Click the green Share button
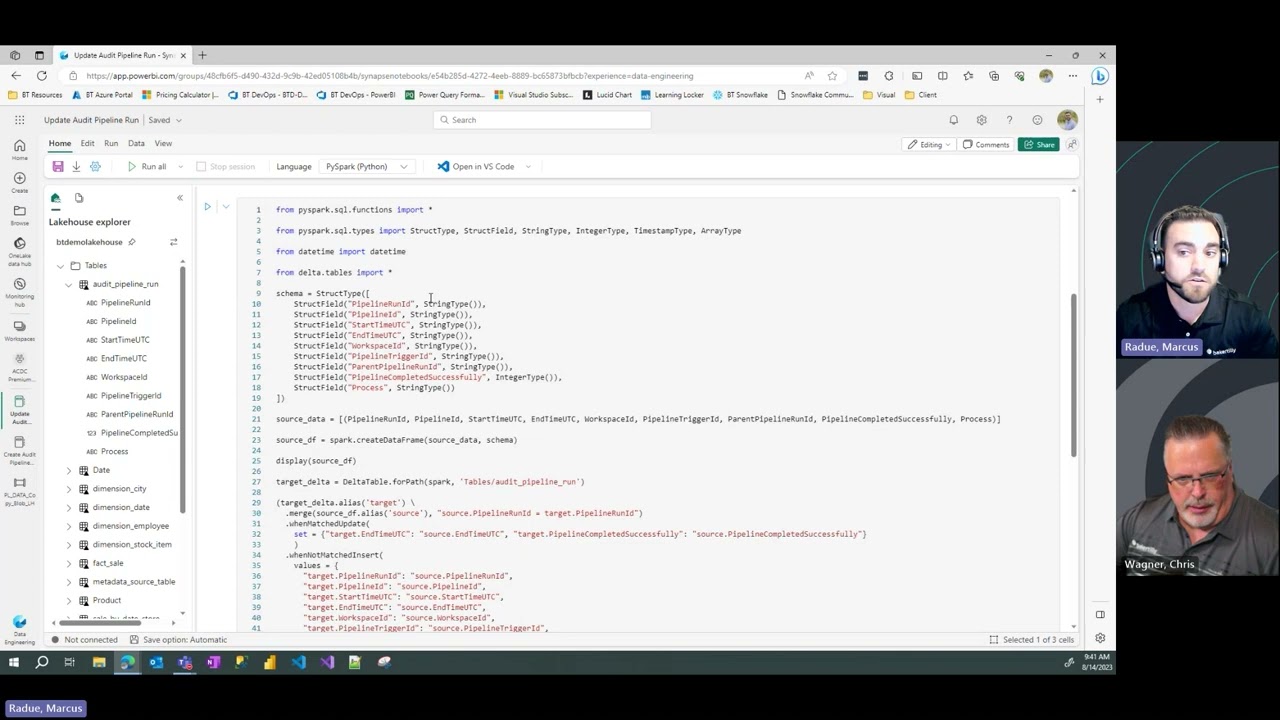This screenshot has width=1280, height=720. point(1039,145)
